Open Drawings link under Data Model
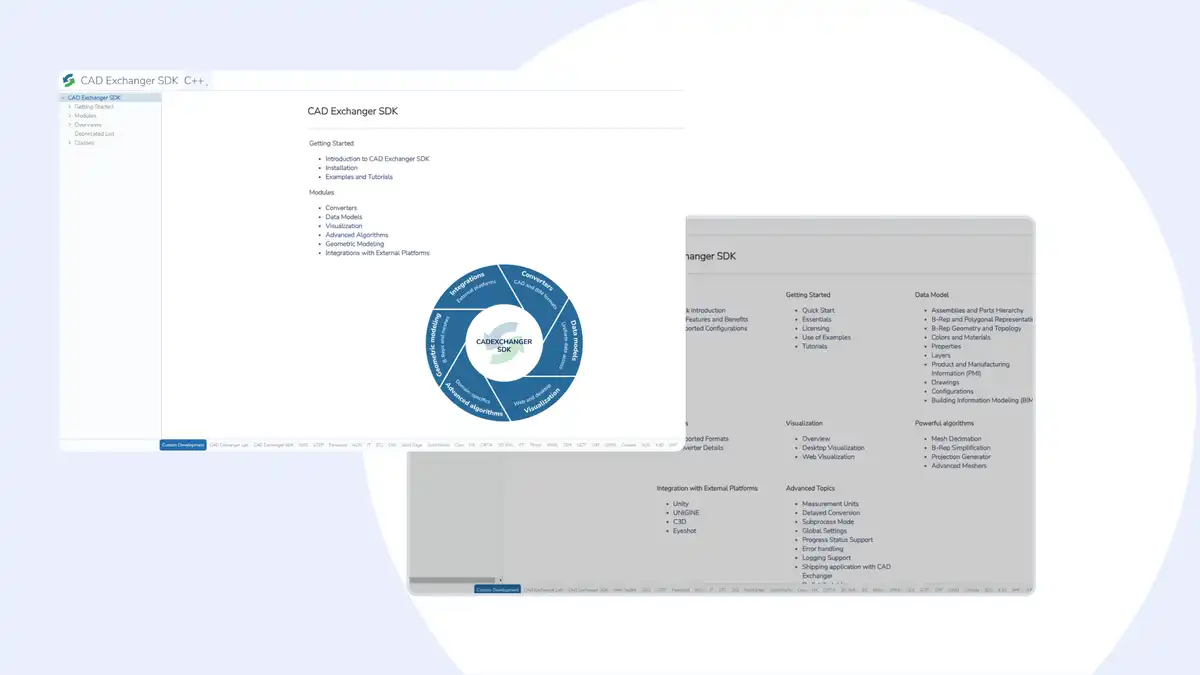Image resolution: width=1200 pixels, height=675 pixels. coord(945,383)
